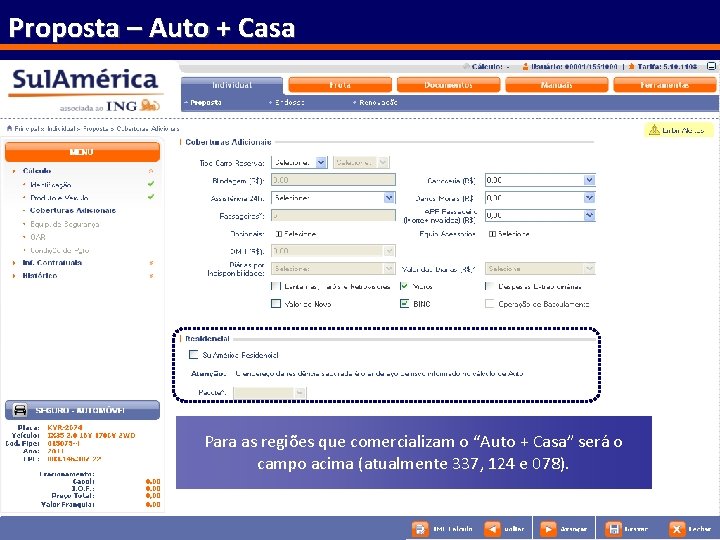Click the home icon in the breadcrumb
720x540 pixels.
tap(9, 128)
